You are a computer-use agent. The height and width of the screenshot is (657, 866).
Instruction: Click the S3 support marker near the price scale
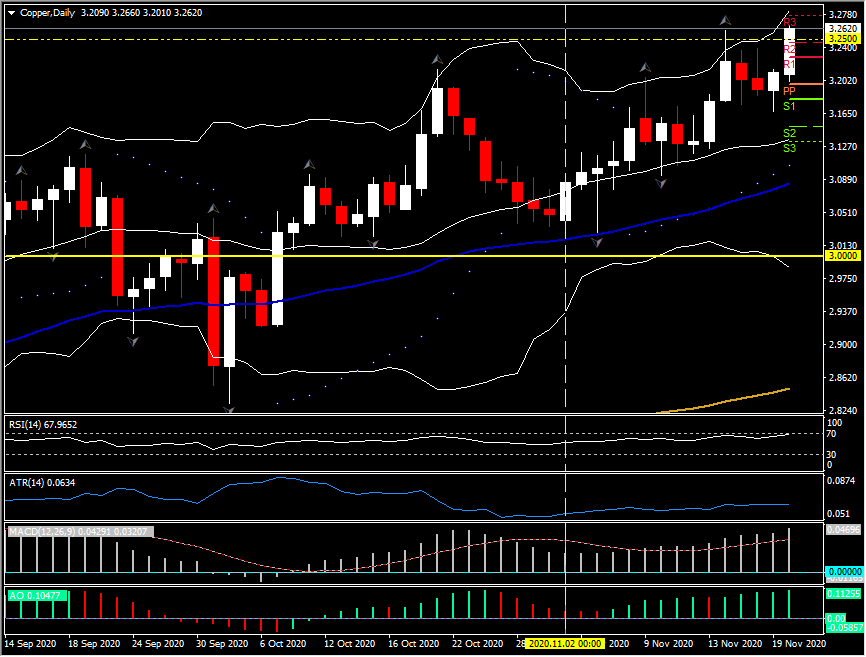[788, 146]
